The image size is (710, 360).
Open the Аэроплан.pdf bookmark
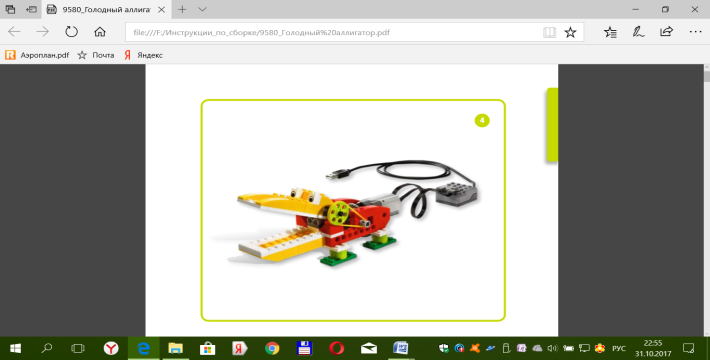[x=37, y=55]
